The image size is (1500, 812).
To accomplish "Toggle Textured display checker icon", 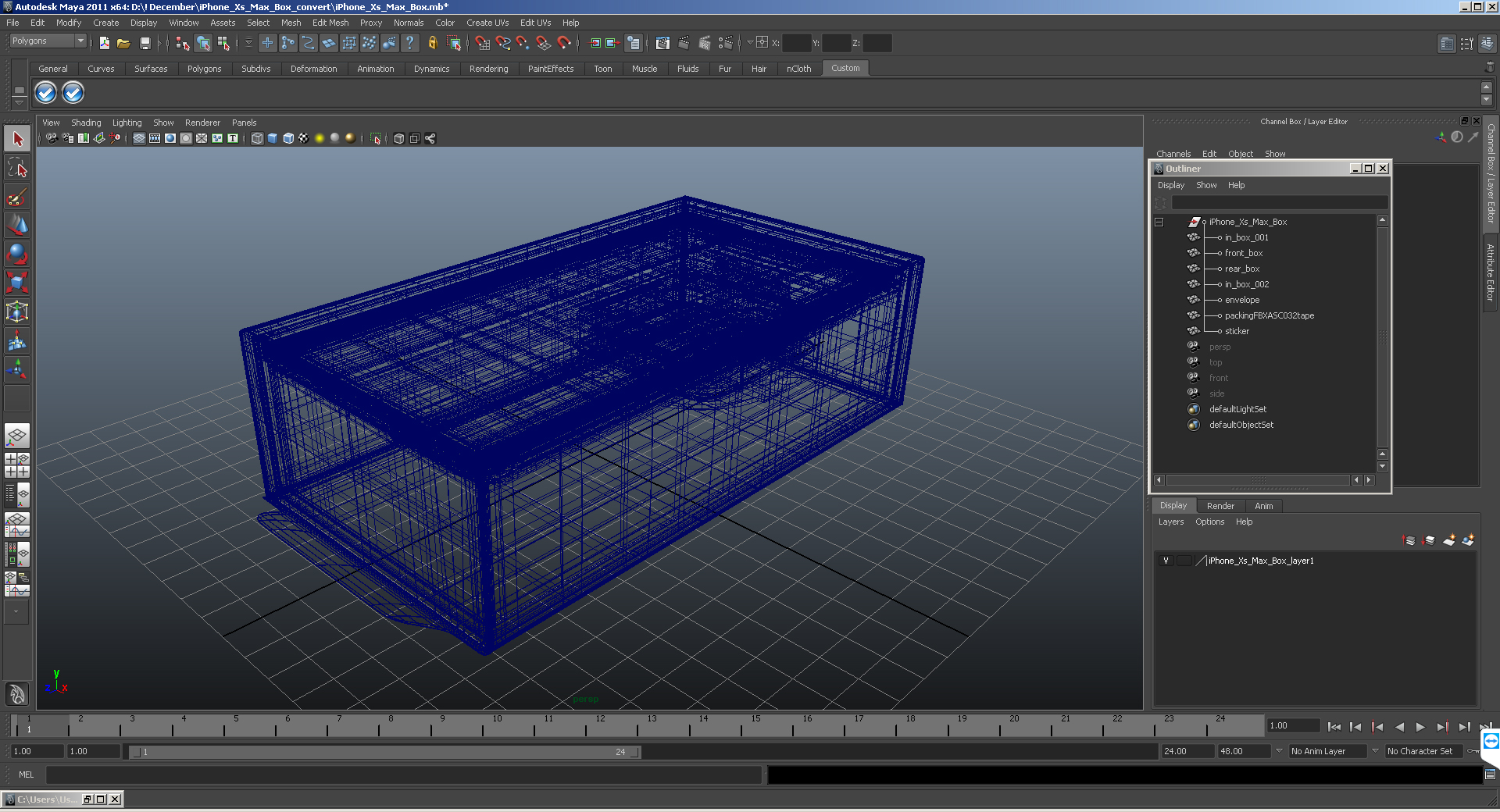I will coord(304,138).
